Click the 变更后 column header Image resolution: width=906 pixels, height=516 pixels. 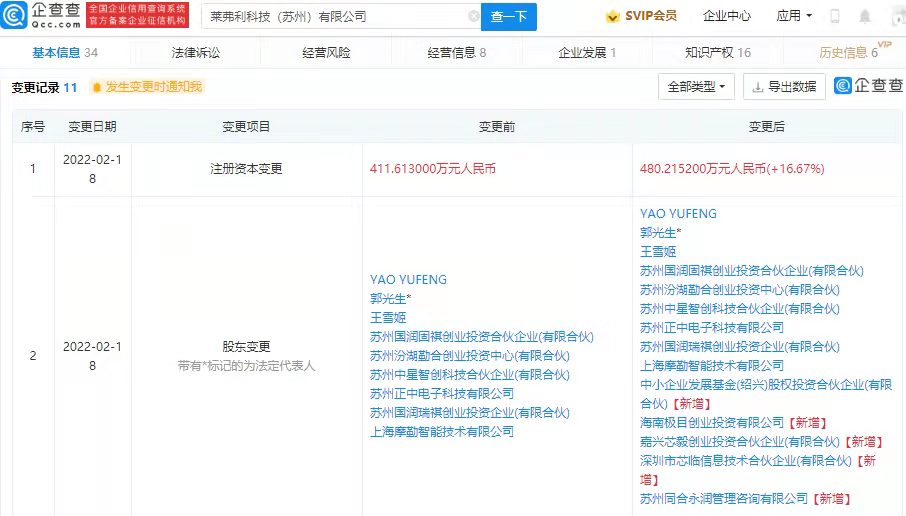[x=767, y=127]
